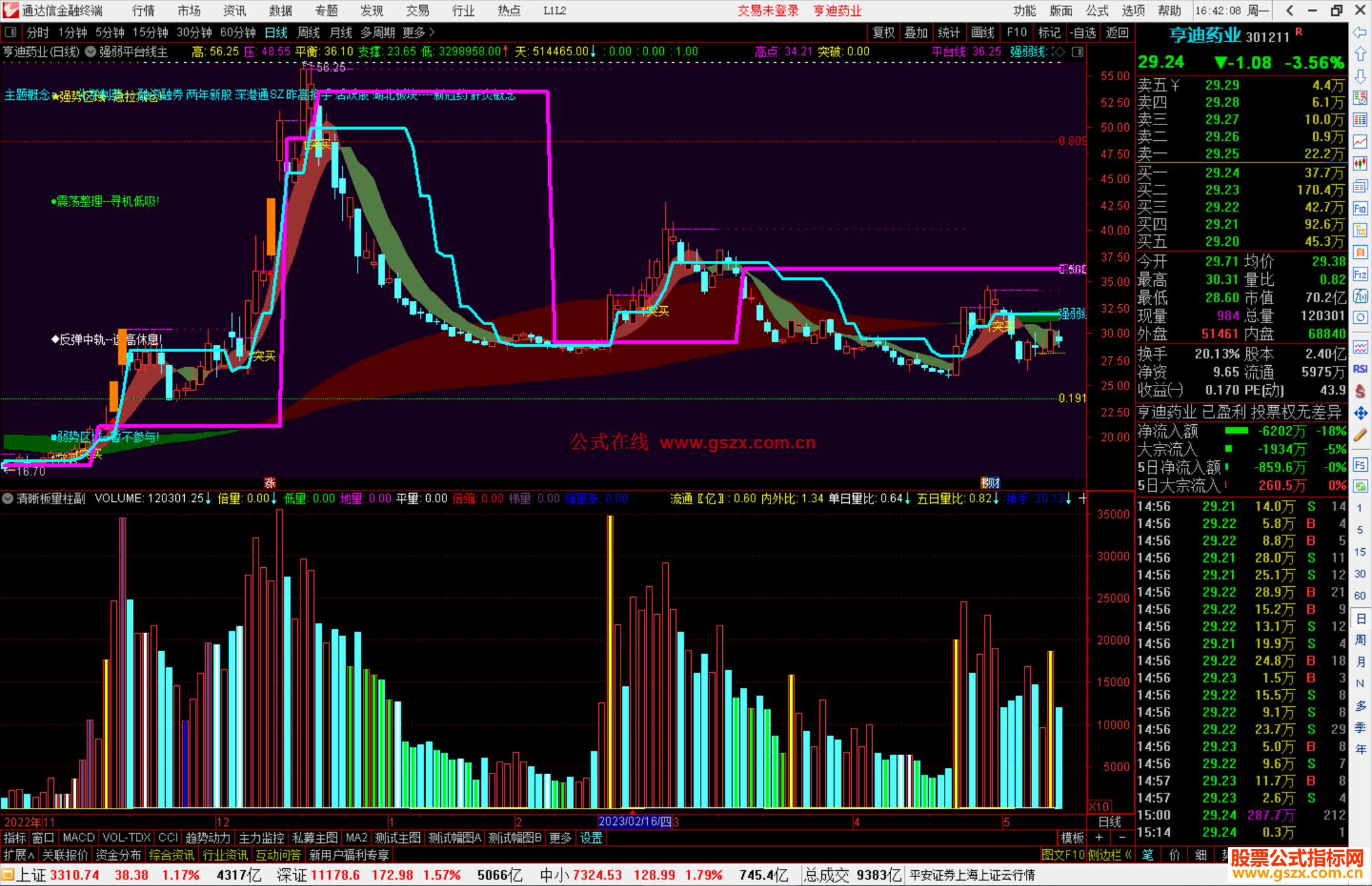Image resolution: width=1372 pixels, height=886 pixels.
Task: Select the pencil drawing tool icon
Action: point(1360,435)
